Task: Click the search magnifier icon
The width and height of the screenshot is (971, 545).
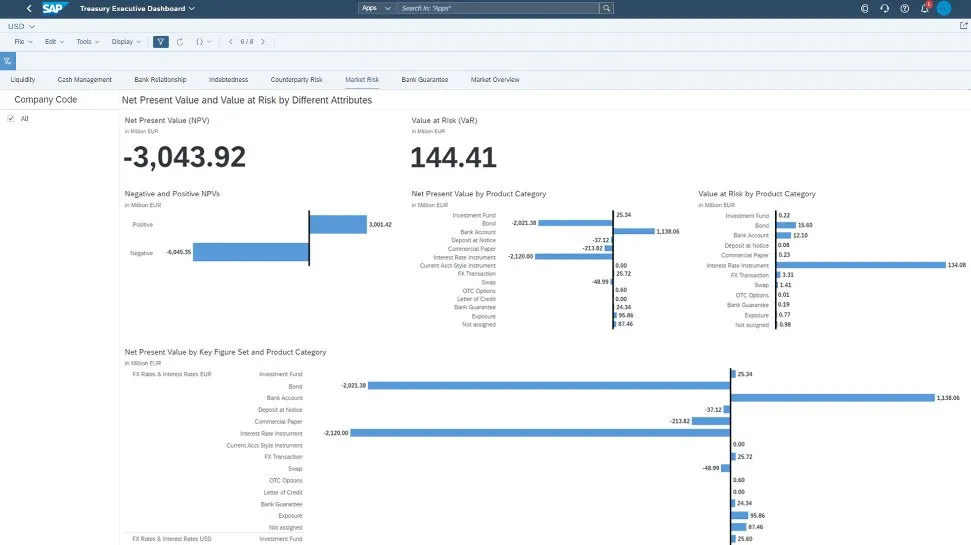Action: pyautogui.click(x=606, y=8)
